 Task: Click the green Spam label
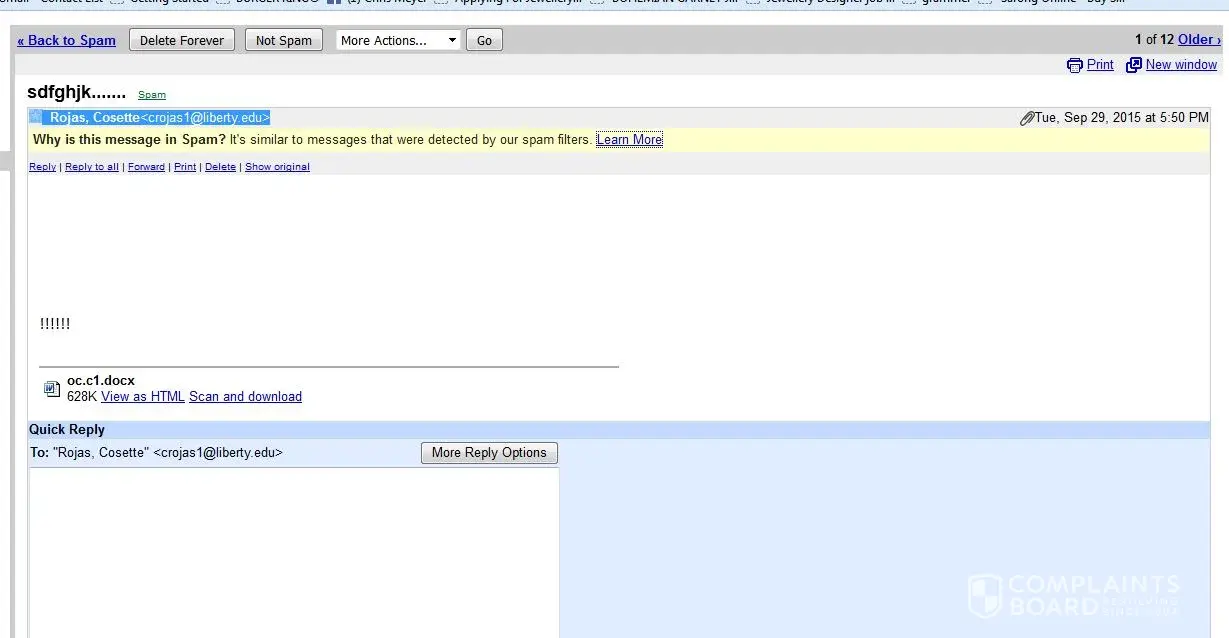[152, 95]
